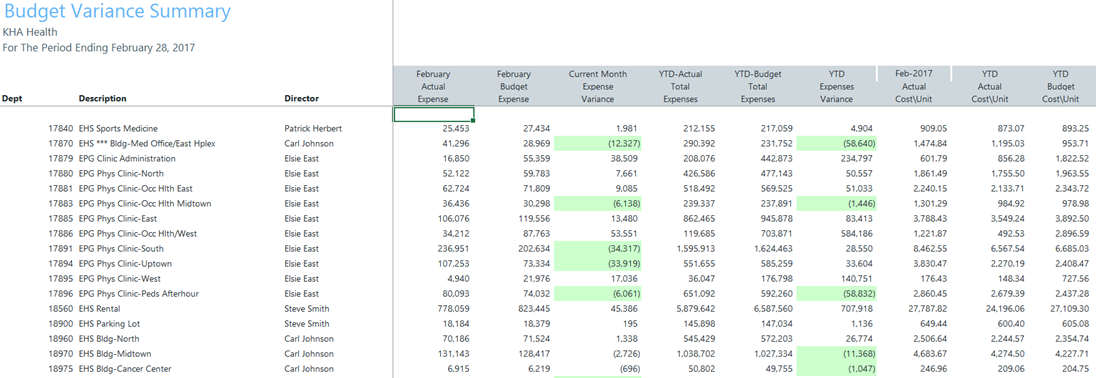Select the empty highlighted cell under February Actual Expense
Viewport: 1096px width, 378px height.
click(x=434, y=114)
